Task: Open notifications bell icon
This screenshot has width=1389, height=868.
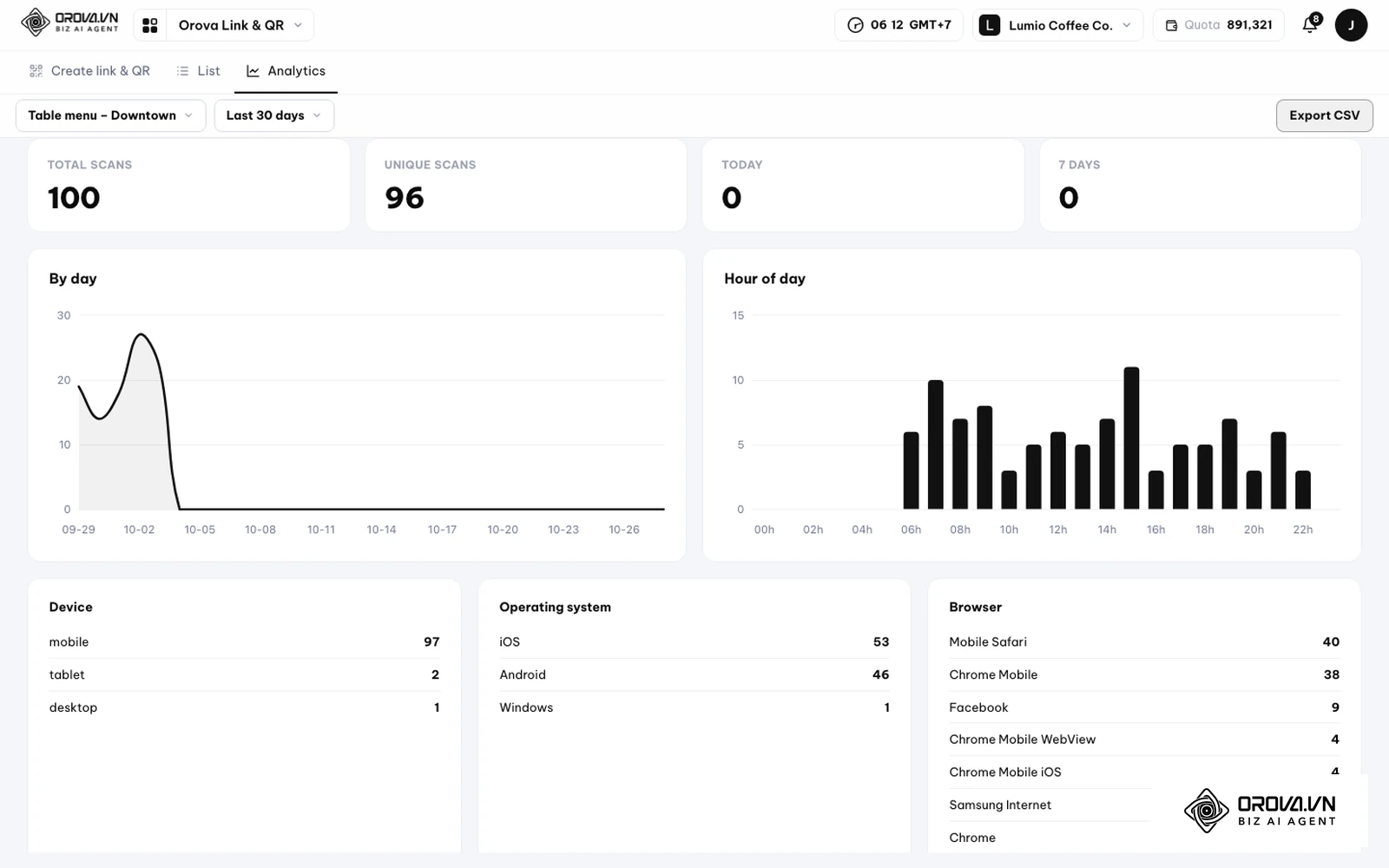Action: 1311,24
